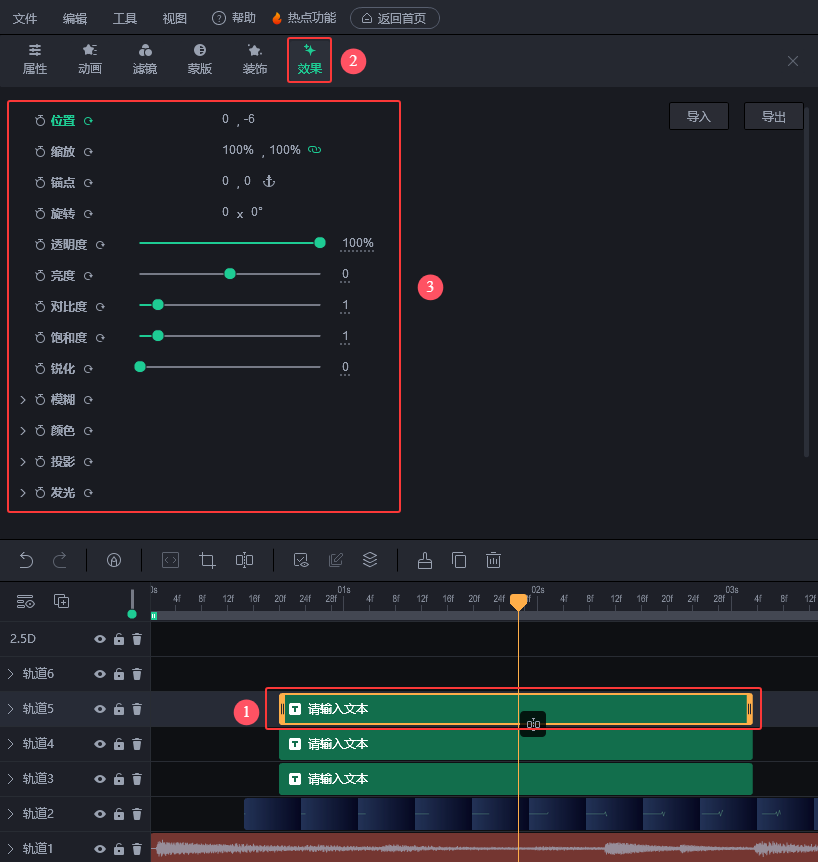This screenshot has height=862, width=818.
Task: Toggle the scale link icon next to 缩放
Action: click(314, 150)
